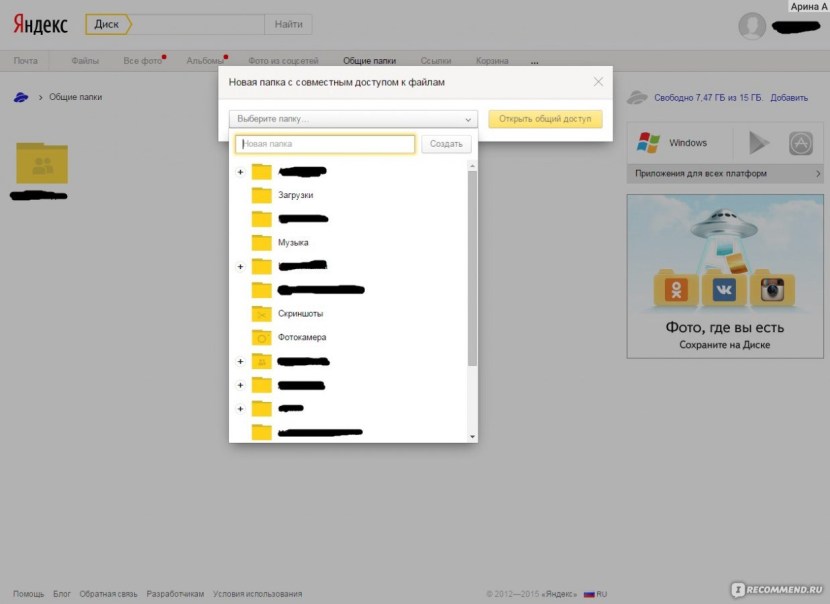830x604 pixels.
Task: Click the Yandex logo
Action: tap(41, 24)
